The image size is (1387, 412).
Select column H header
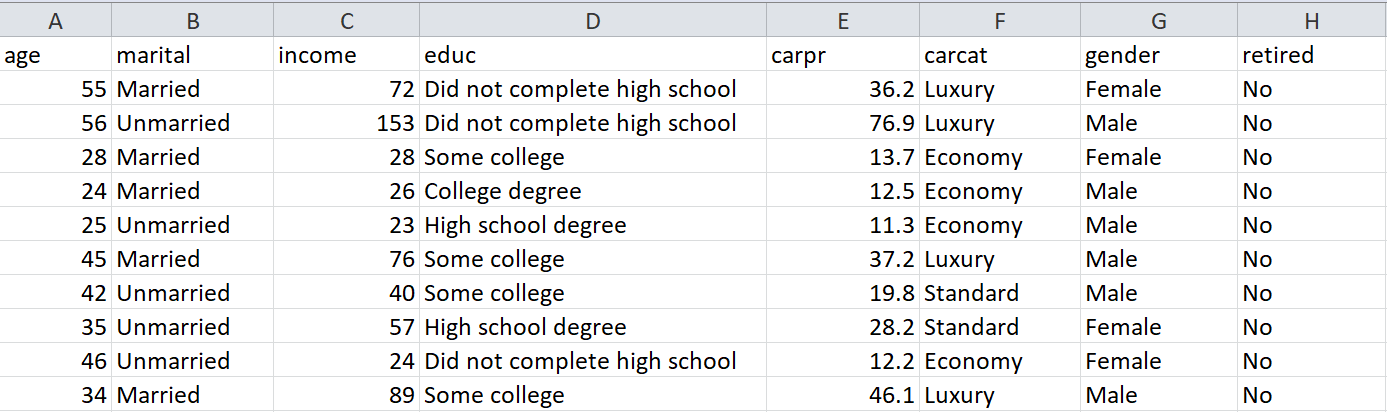[x=1312, y=20]
